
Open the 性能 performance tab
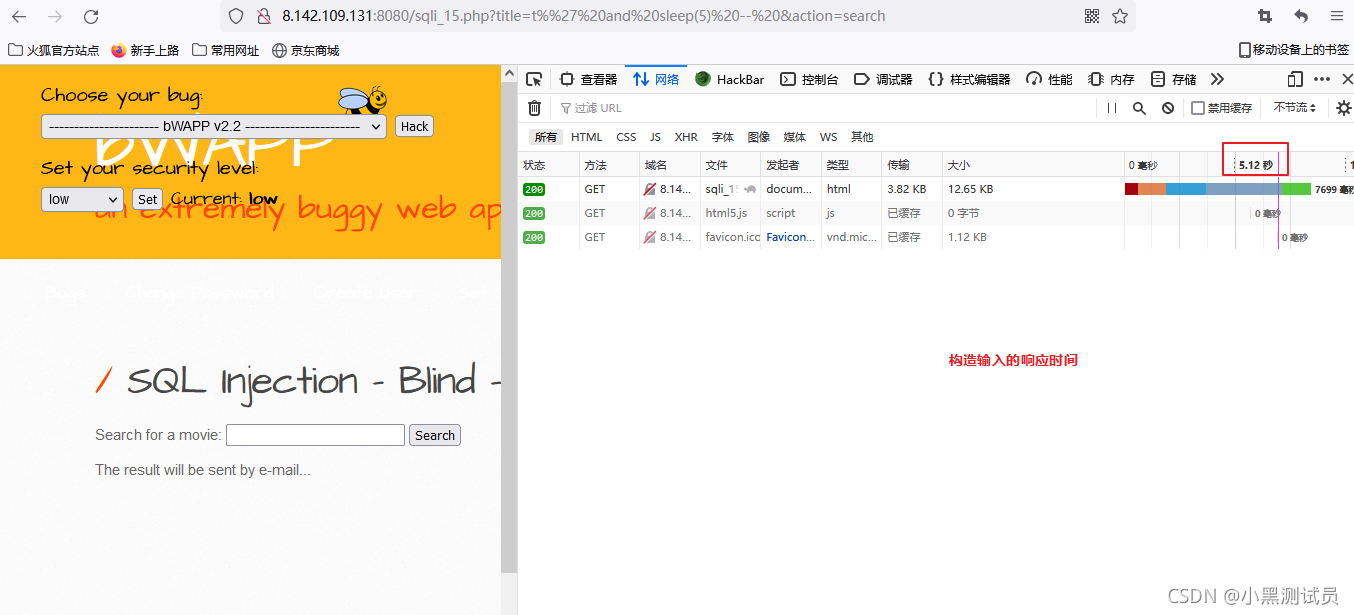click(1049, 79)
